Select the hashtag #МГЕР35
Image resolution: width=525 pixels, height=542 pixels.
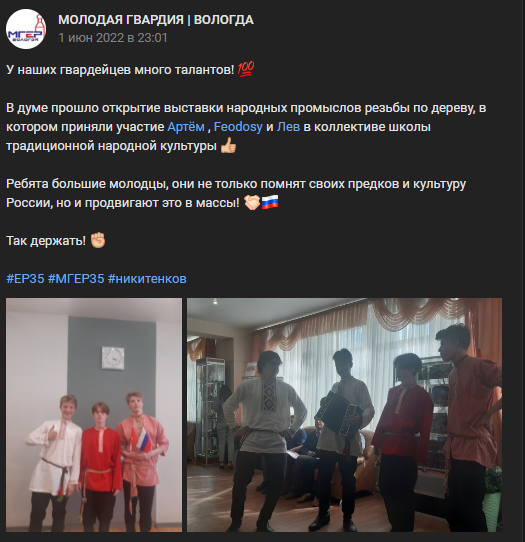[76, 279]
